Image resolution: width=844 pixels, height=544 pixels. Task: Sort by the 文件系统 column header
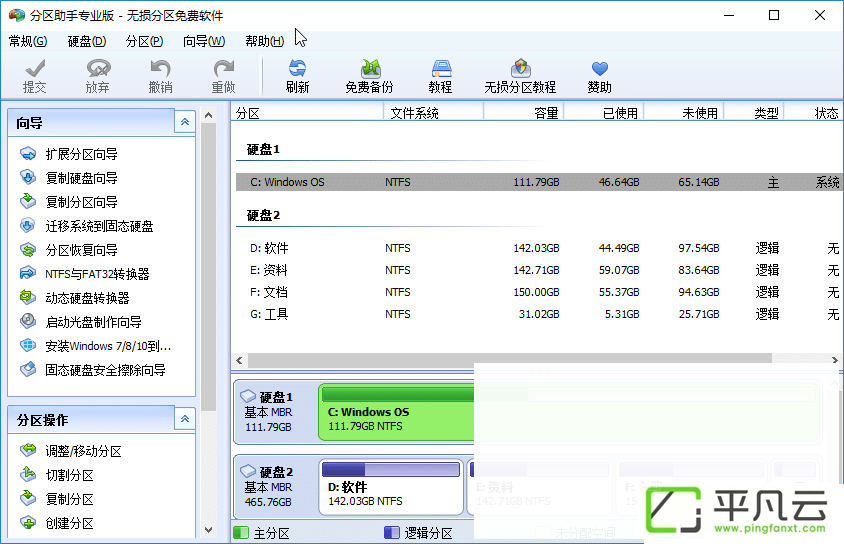coord(433,113)
